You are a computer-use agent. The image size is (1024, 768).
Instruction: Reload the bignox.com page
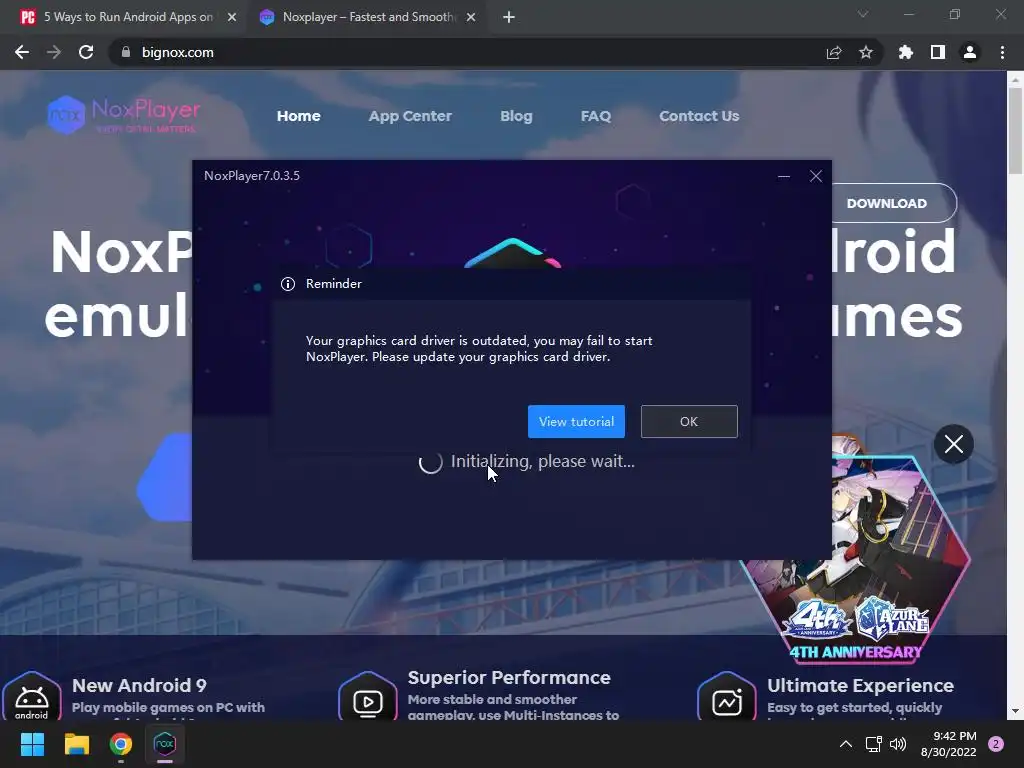coord(86,52)
